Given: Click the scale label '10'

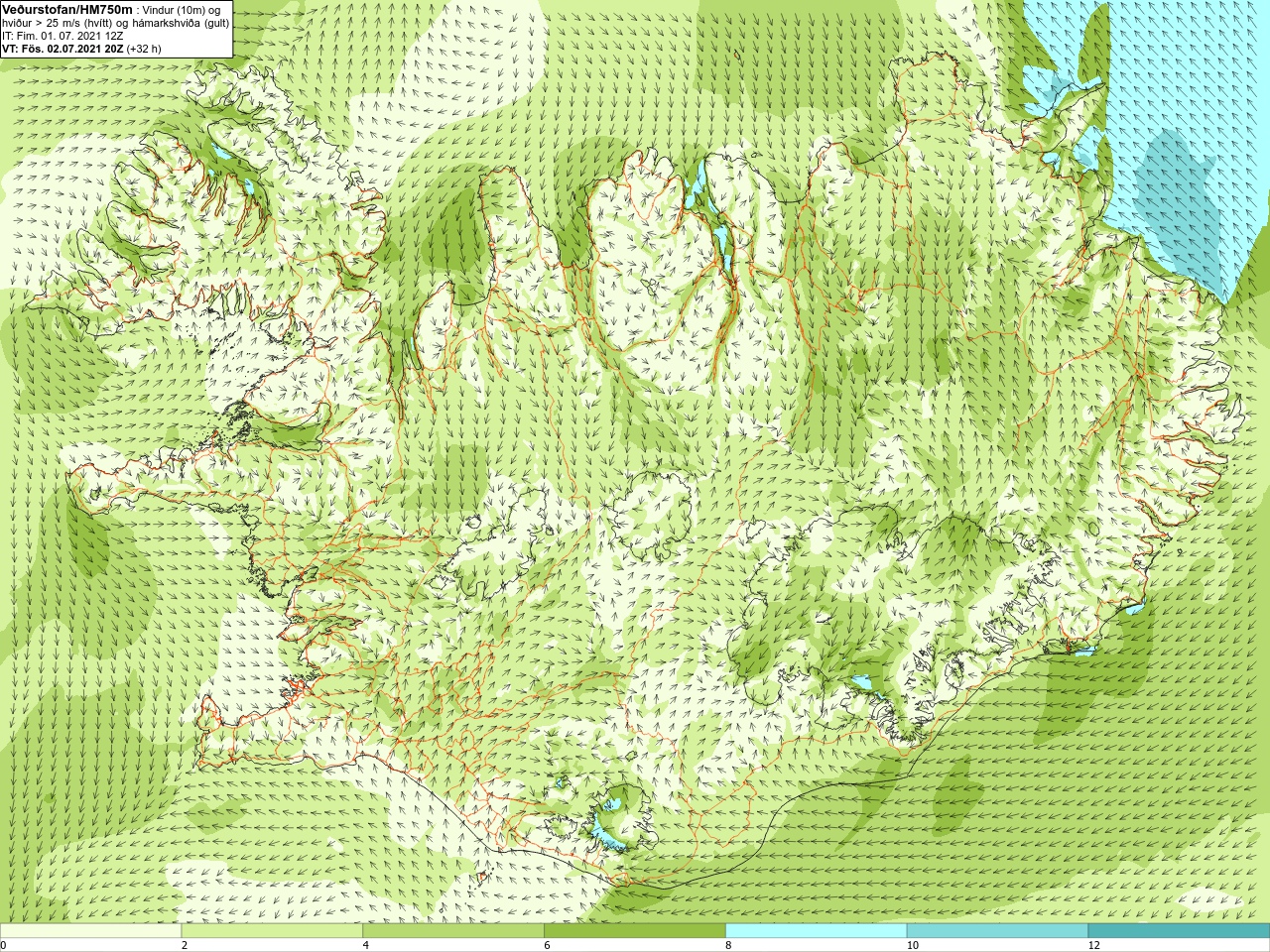Looking at the screenshot, I should [x=913, y=945].
